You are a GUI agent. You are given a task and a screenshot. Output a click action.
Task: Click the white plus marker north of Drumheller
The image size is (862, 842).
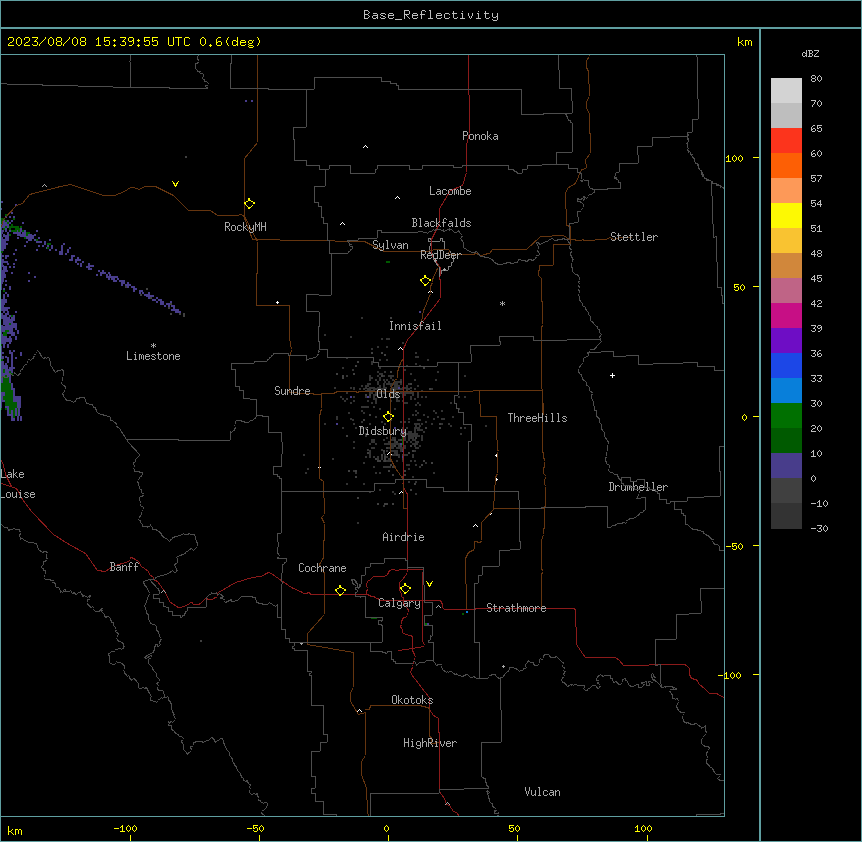coord(612,375)
